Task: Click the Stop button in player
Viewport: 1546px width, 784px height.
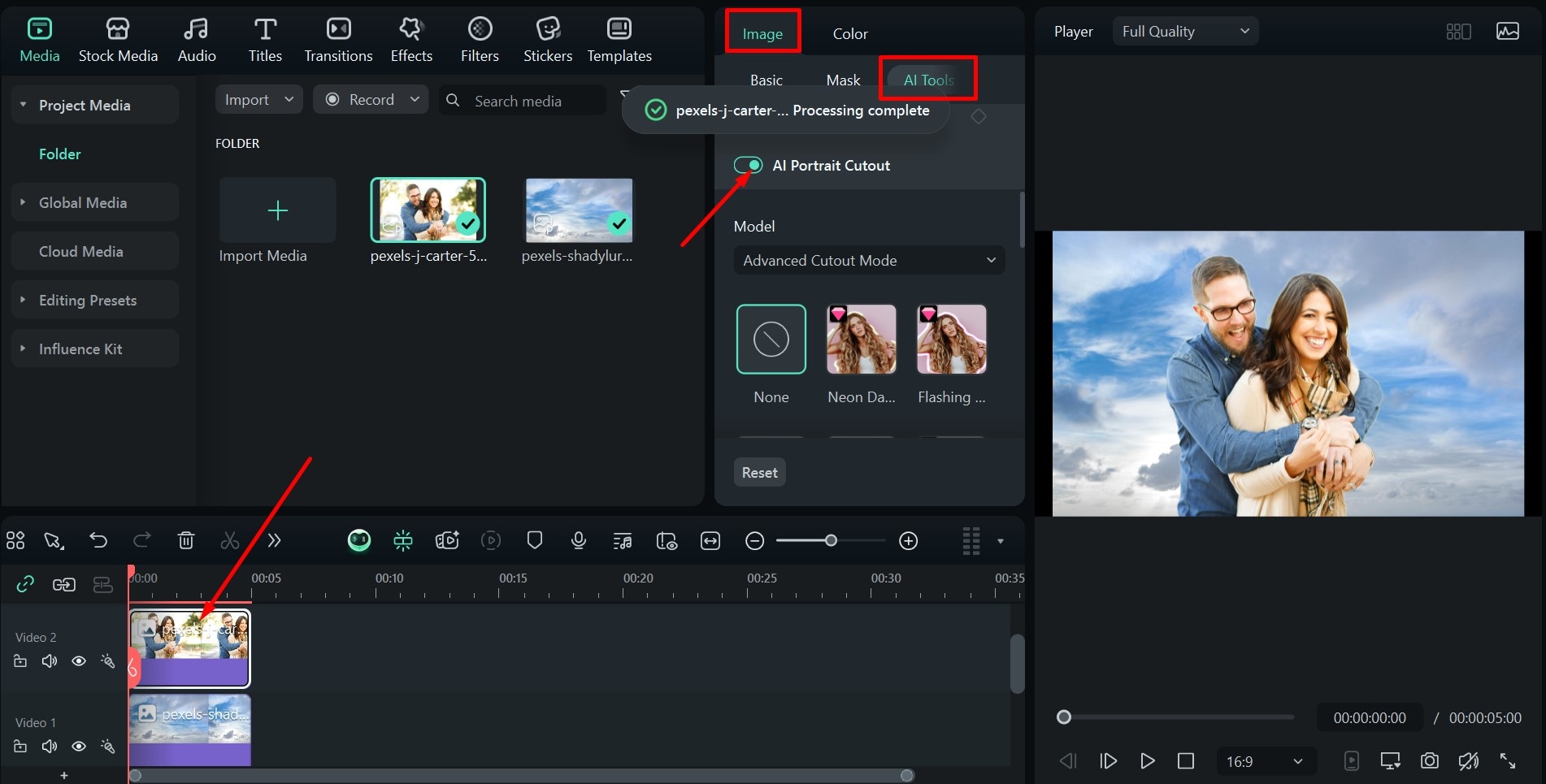Action: [1186, 761]
